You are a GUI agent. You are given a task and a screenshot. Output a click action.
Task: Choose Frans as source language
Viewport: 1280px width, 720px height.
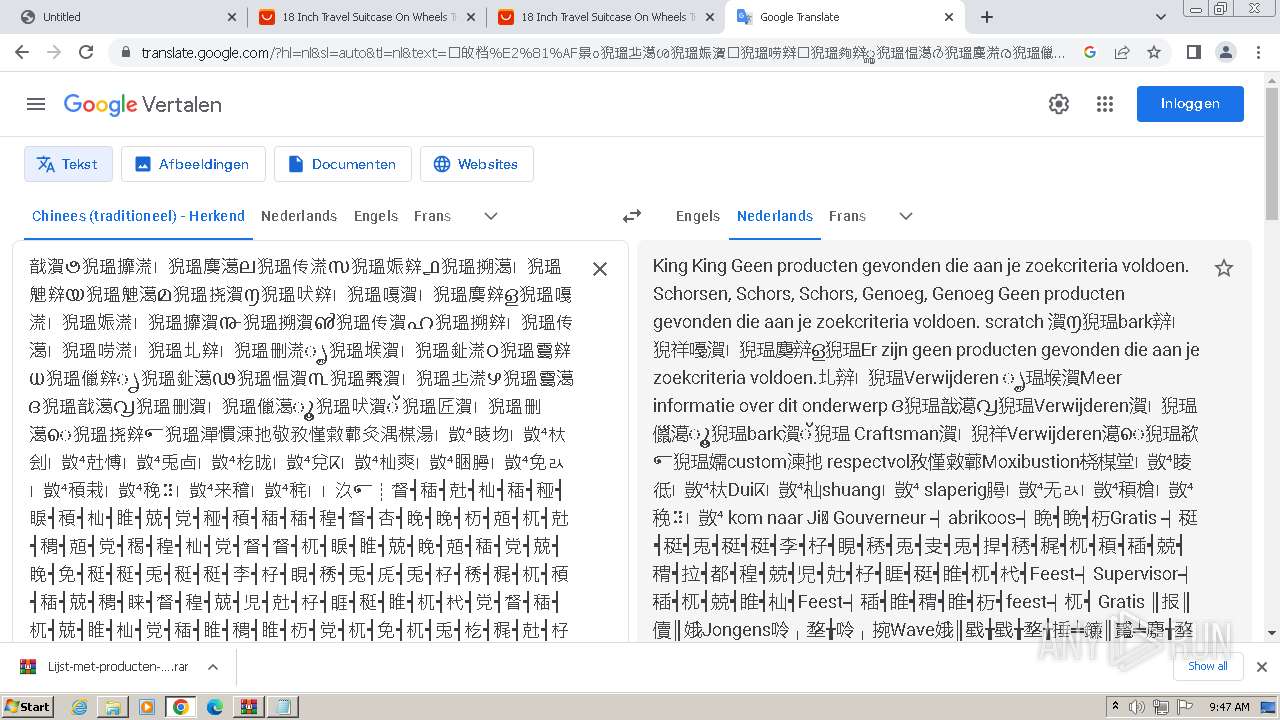(x=432, y=216)
